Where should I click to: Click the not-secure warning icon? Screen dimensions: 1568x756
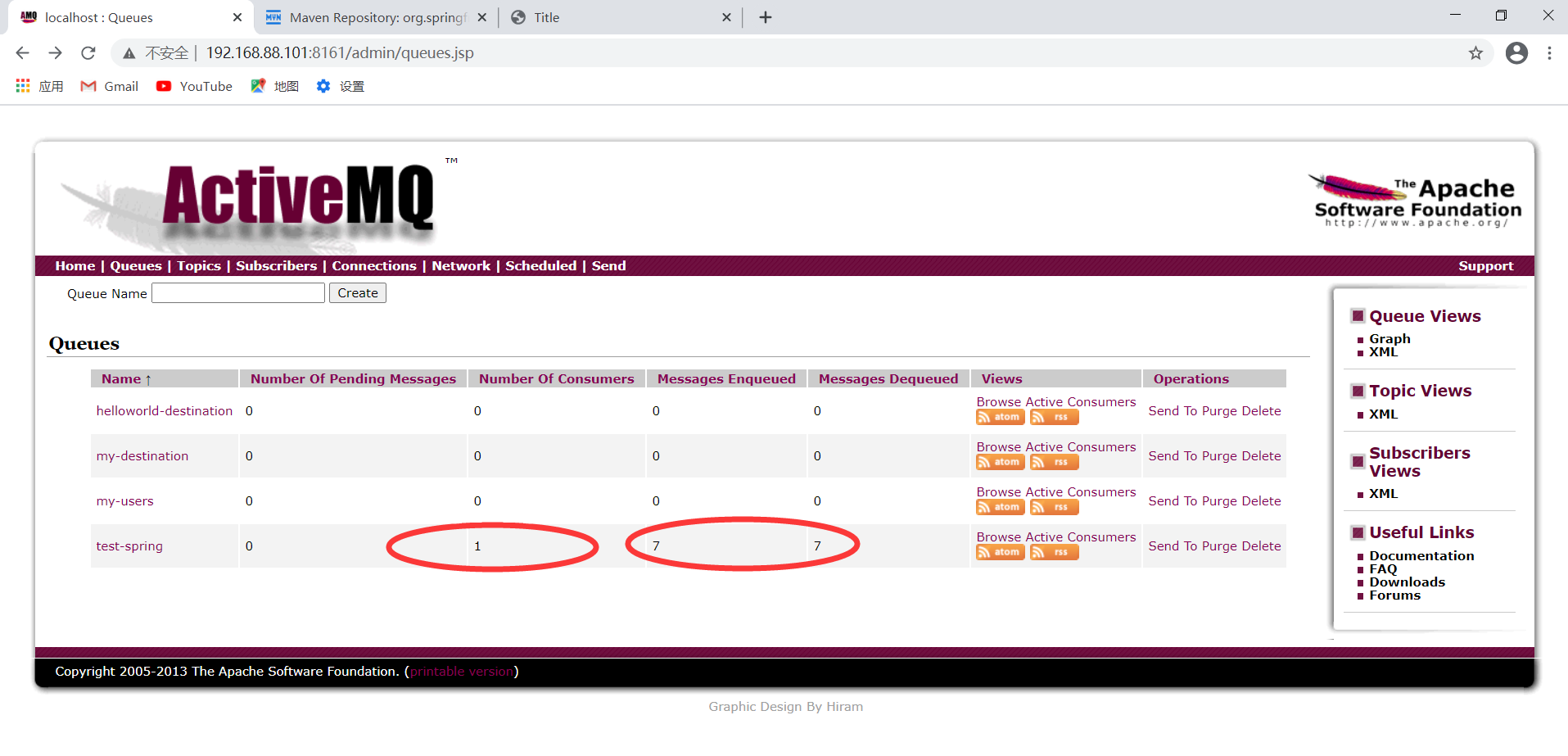129,53
